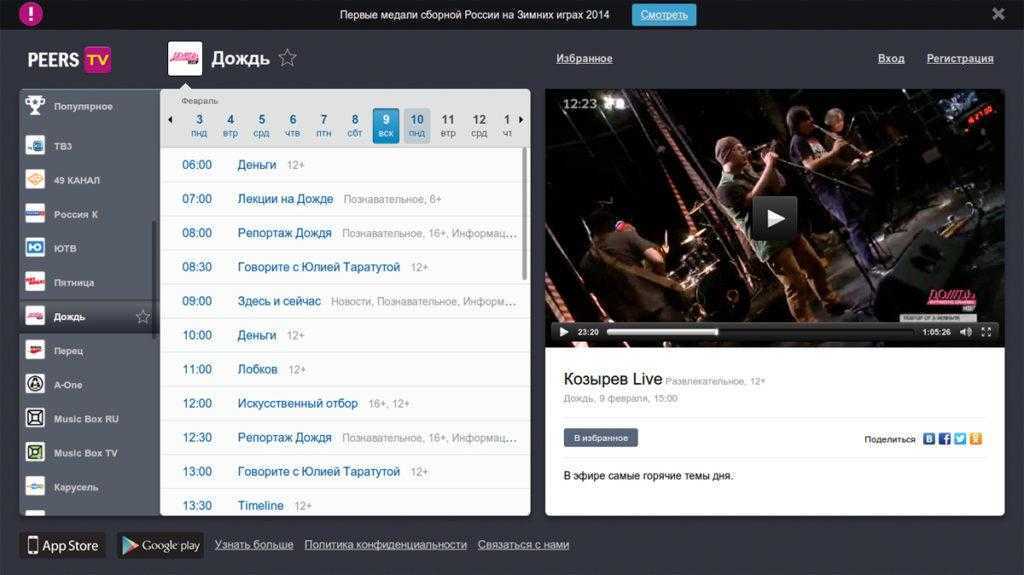1024x575 pixels.
Task: Click the Смотреть button in top banner
Action: pos(664,15)
